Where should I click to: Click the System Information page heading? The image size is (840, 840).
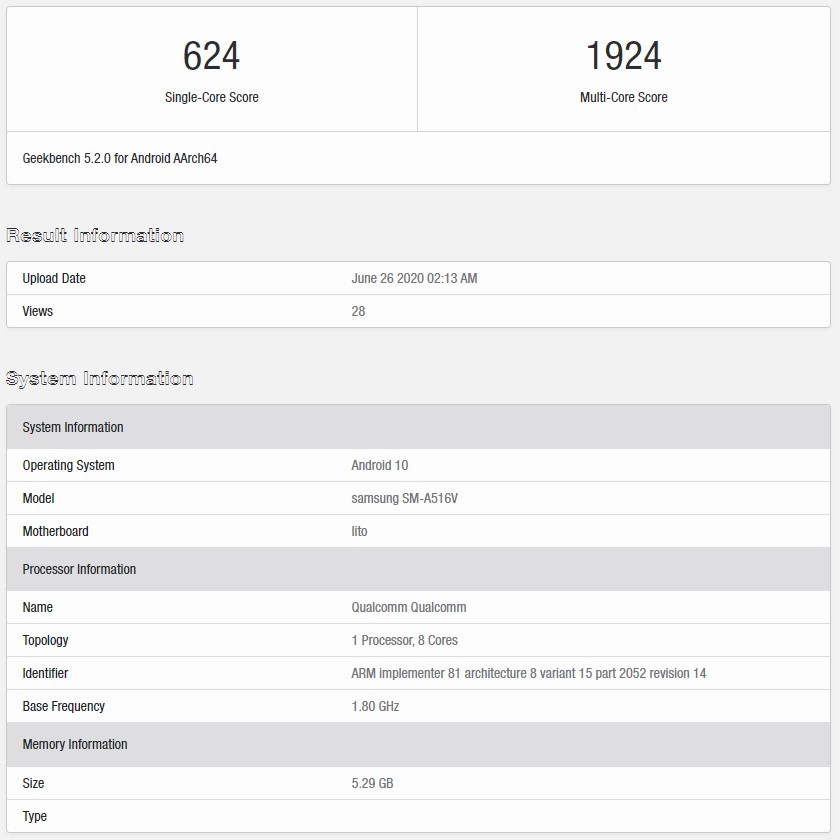click(x=100, y=379)
